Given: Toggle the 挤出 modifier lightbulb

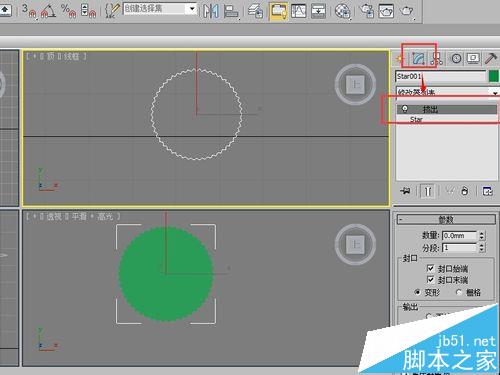Looking at the screenshot, I should click(405, 109).
